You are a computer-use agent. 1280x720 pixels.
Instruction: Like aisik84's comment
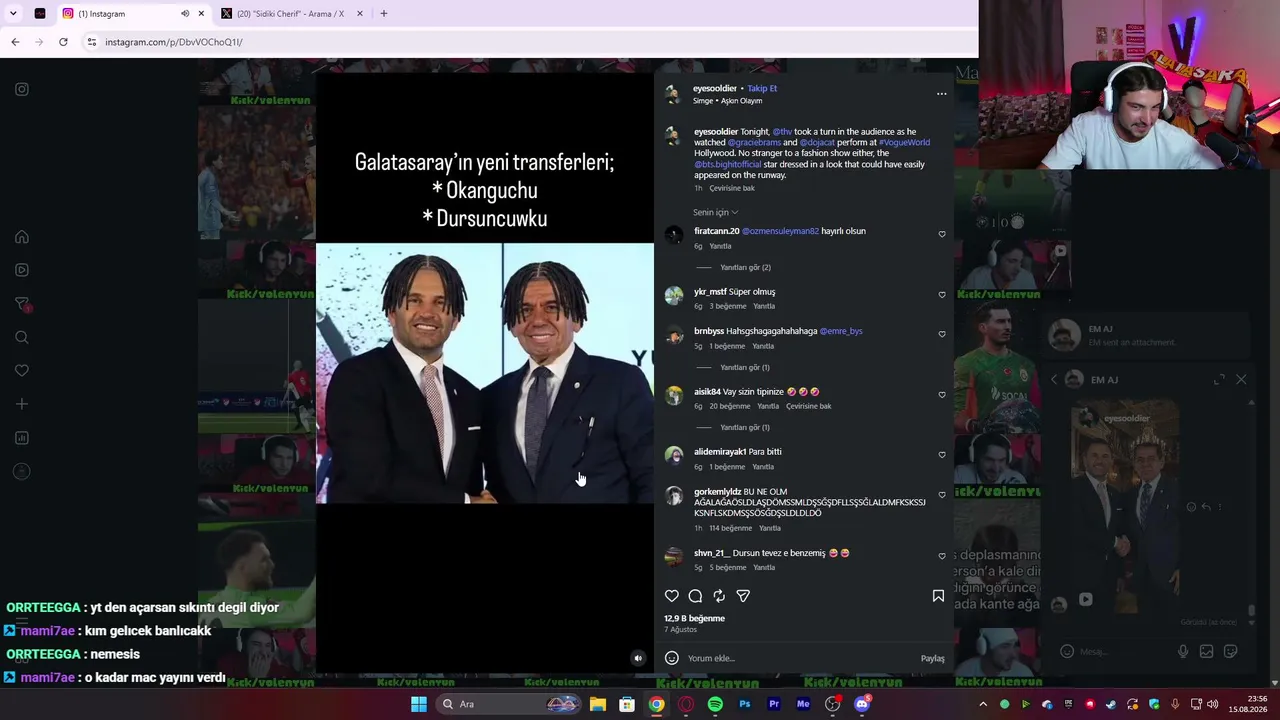(x=942, y=395)
